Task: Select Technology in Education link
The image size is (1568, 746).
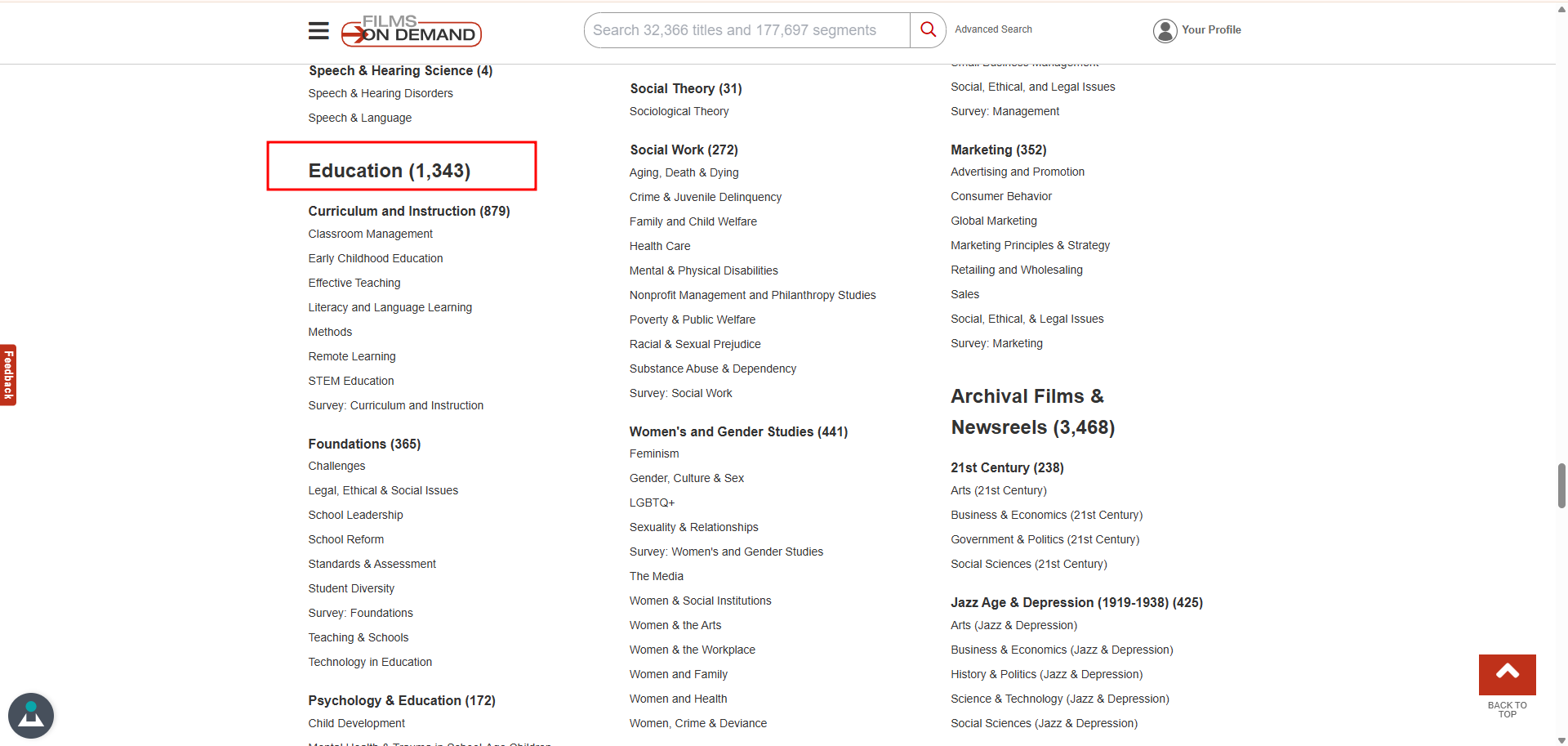Action: 370,662
